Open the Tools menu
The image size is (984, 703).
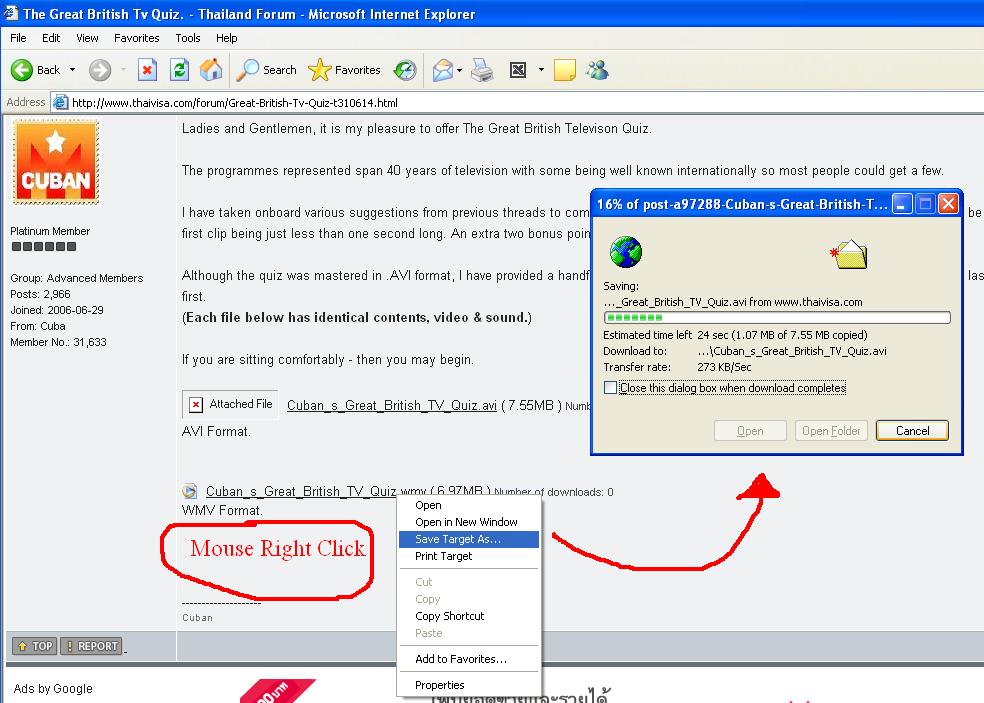click(188, 38)
